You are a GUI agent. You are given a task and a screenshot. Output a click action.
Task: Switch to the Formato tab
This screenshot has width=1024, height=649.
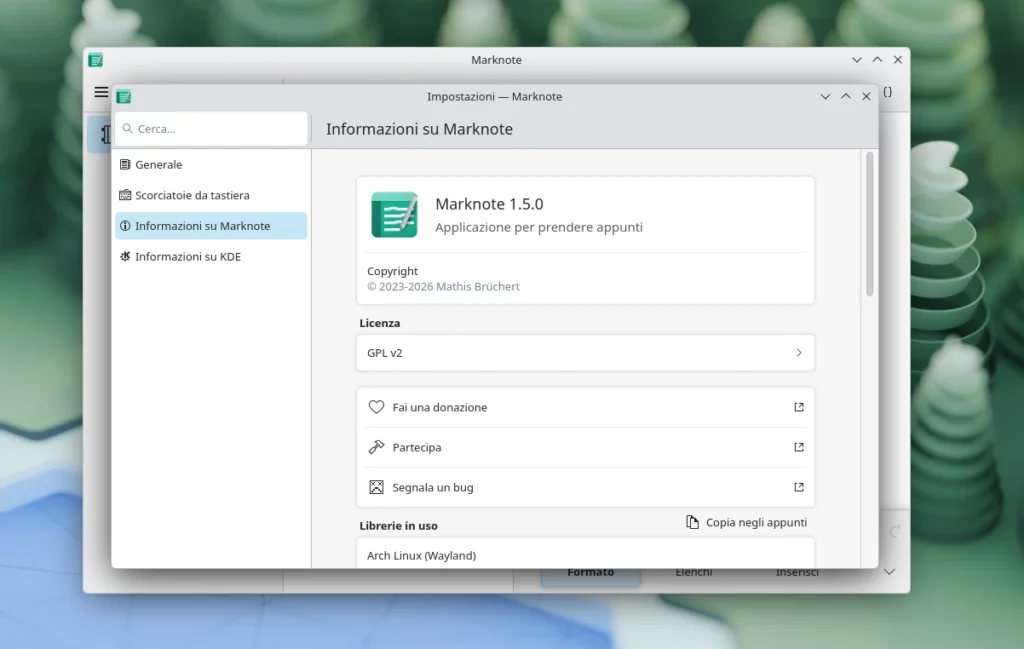tap(590, 571)
